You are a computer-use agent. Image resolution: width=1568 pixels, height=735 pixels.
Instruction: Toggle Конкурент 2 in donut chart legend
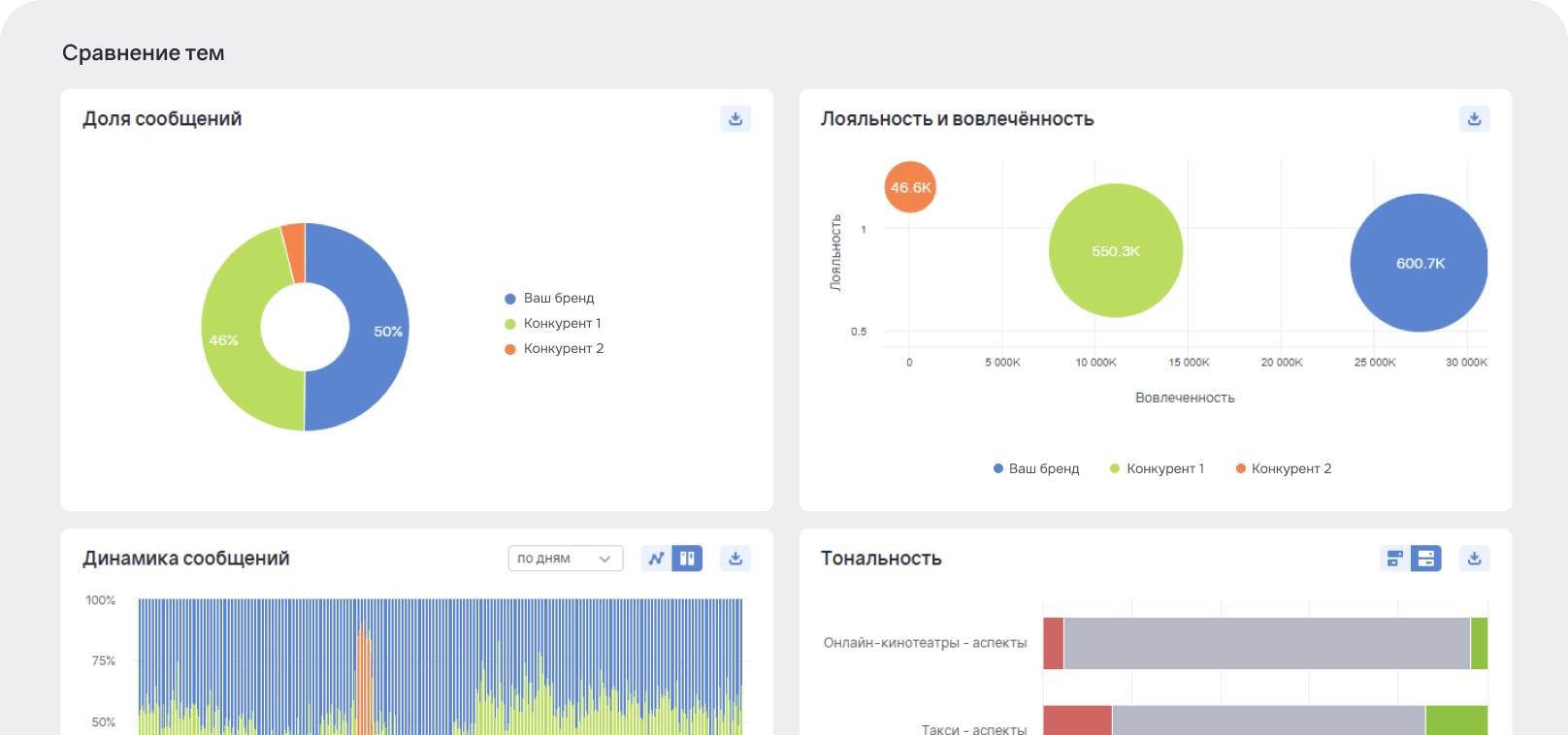coord(554,348)
